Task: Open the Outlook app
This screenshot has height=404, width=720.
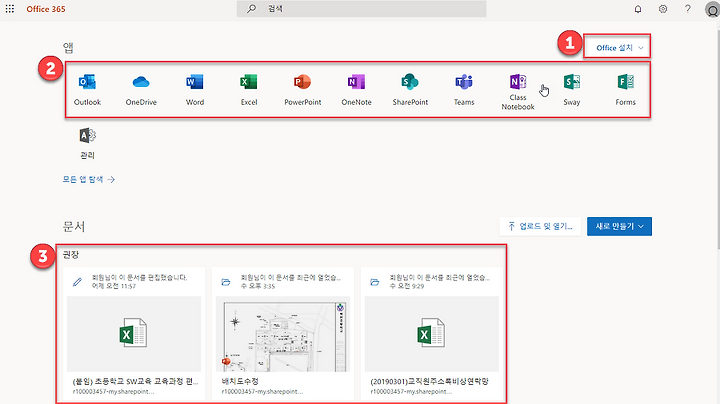Action: 87,90
